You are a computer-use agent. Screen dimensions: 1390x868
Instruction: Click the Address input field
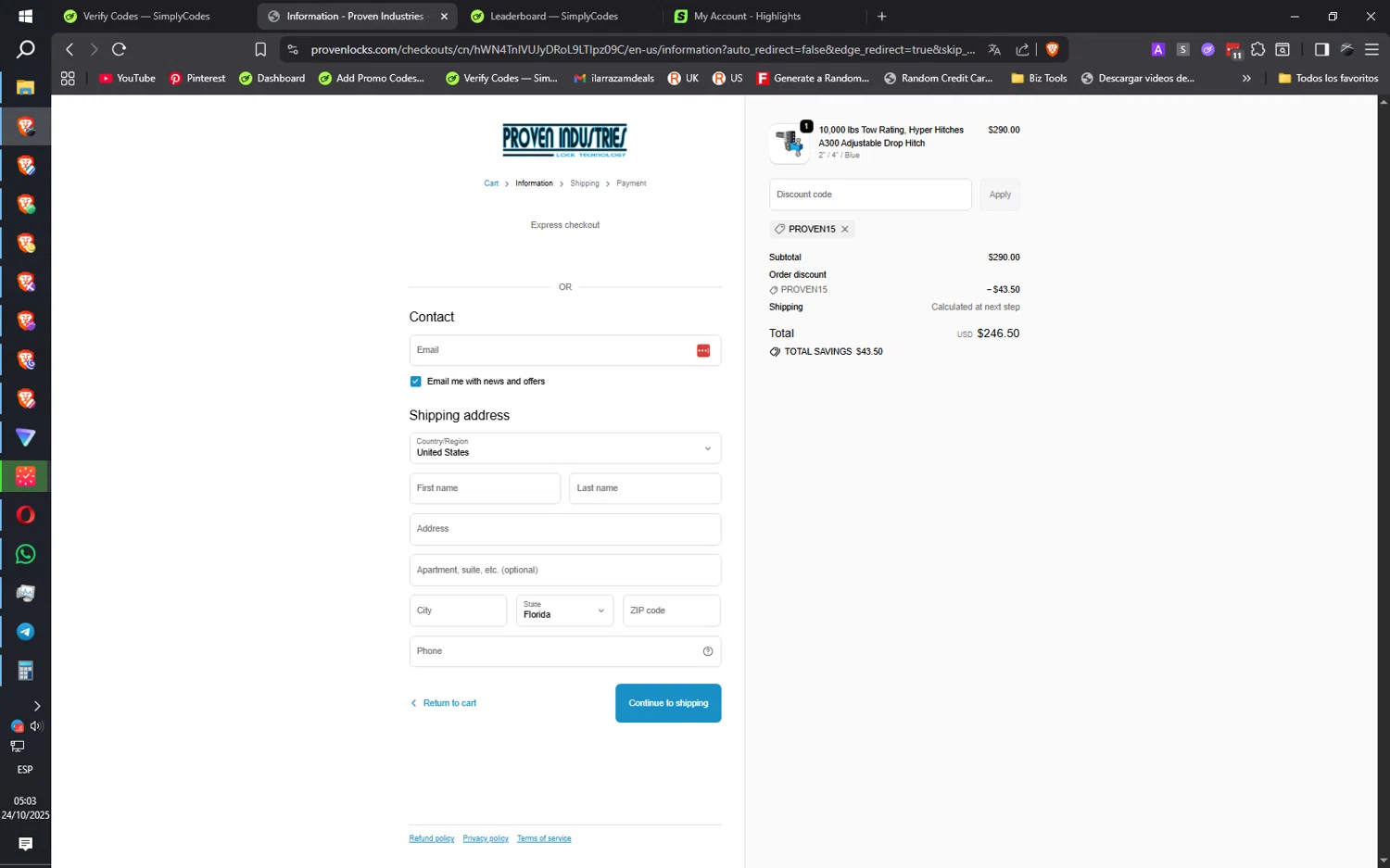coord(565,529)
